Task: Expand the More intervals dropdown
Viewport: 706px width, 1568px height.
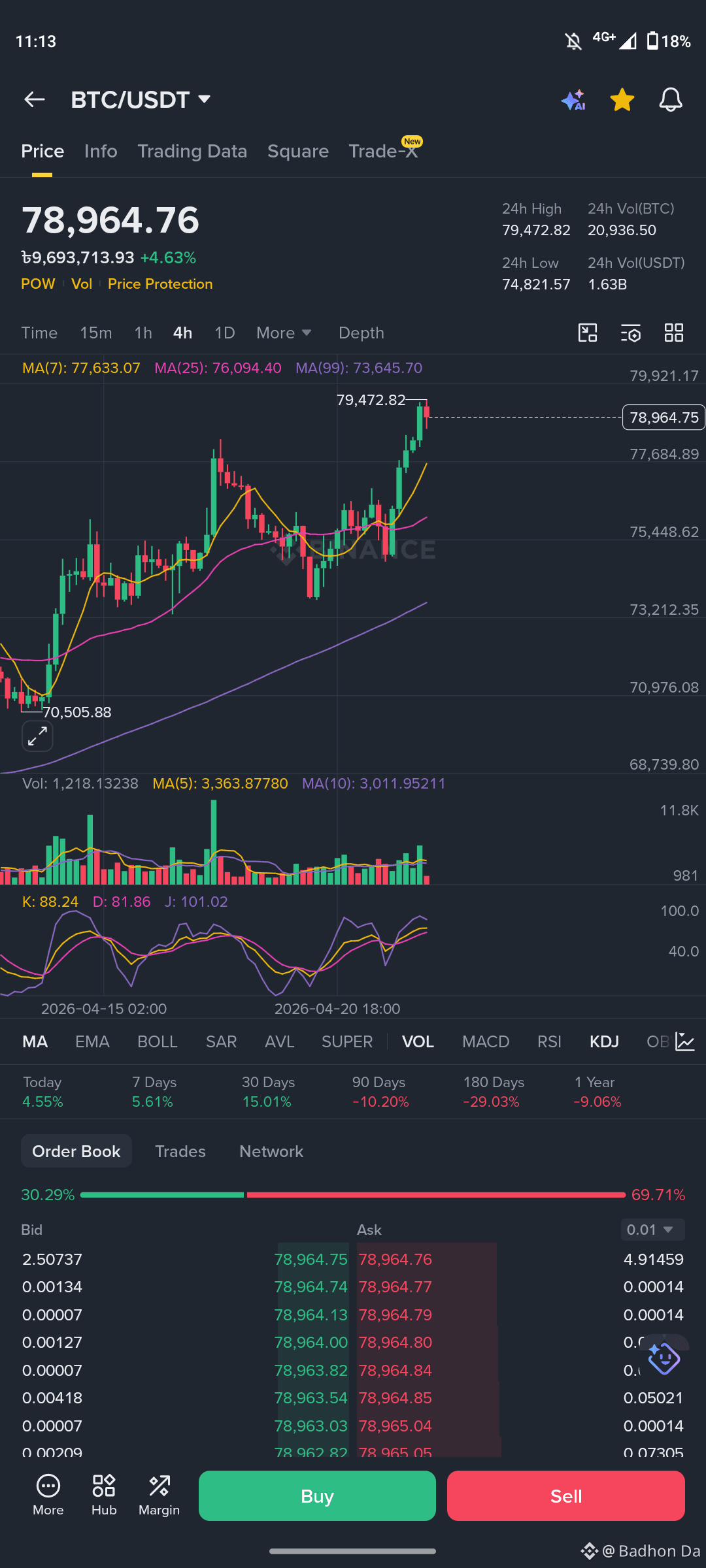Action: [284, 333]
